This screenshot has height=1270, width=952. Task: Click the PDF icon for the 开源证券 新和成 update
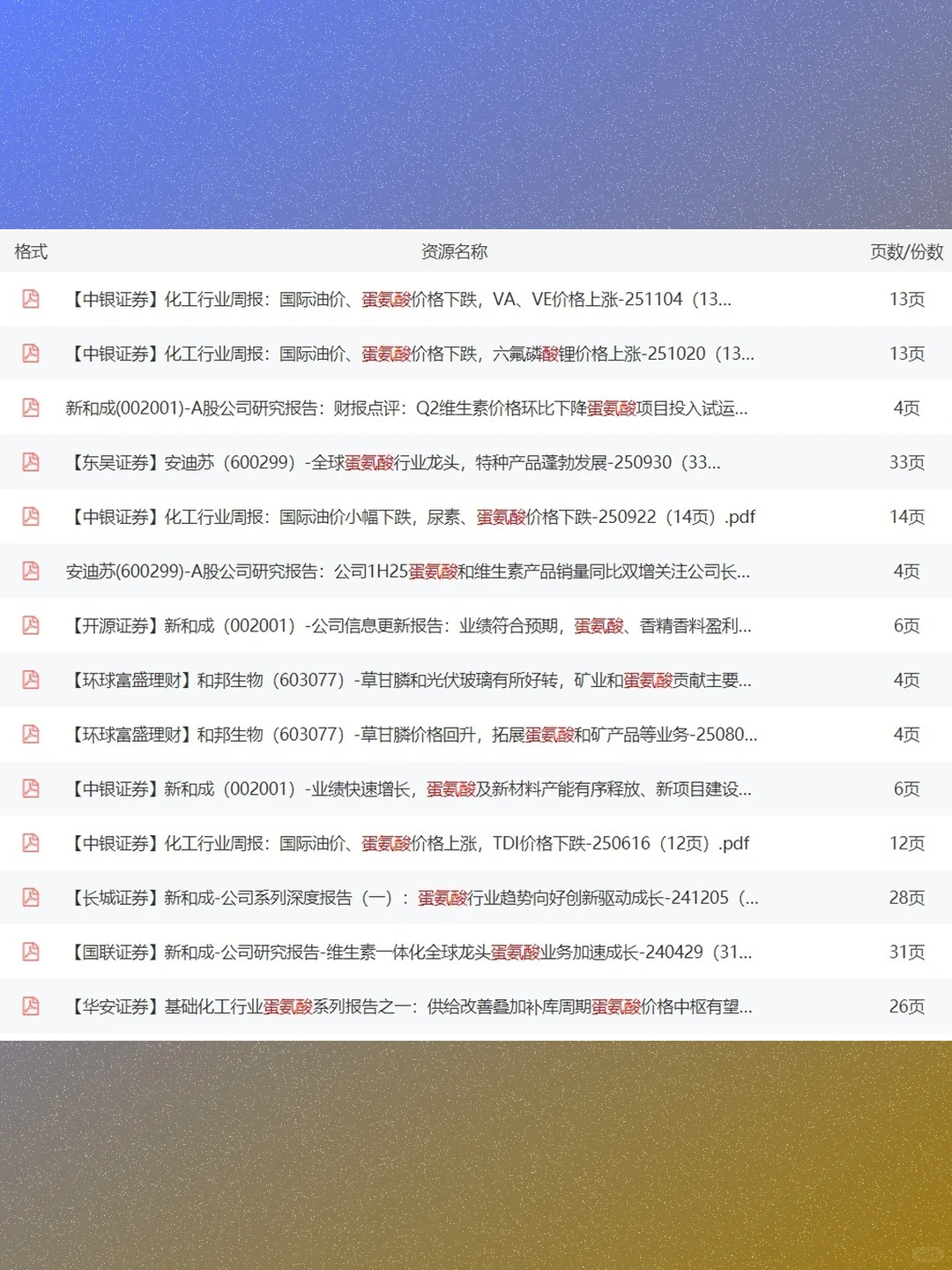point(31,626)
